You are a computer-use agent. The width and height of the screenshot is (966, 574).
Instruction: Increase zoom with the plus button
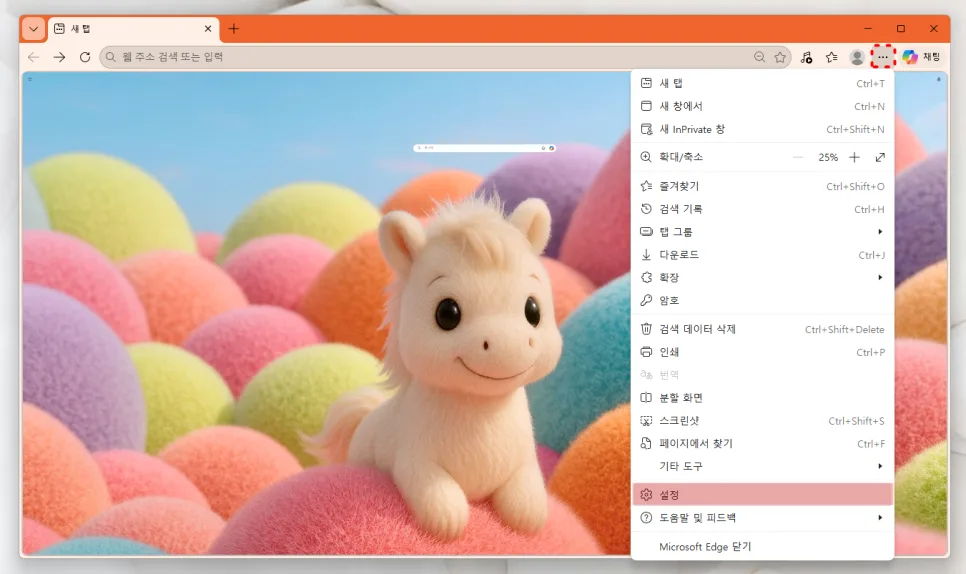(854, 158)
